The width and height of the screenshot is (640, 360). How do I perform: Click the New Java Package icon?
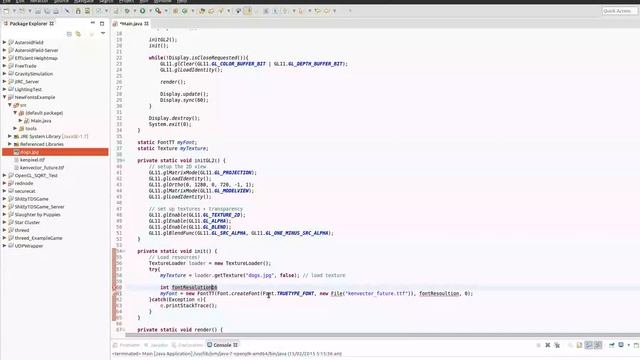[175, 11]
